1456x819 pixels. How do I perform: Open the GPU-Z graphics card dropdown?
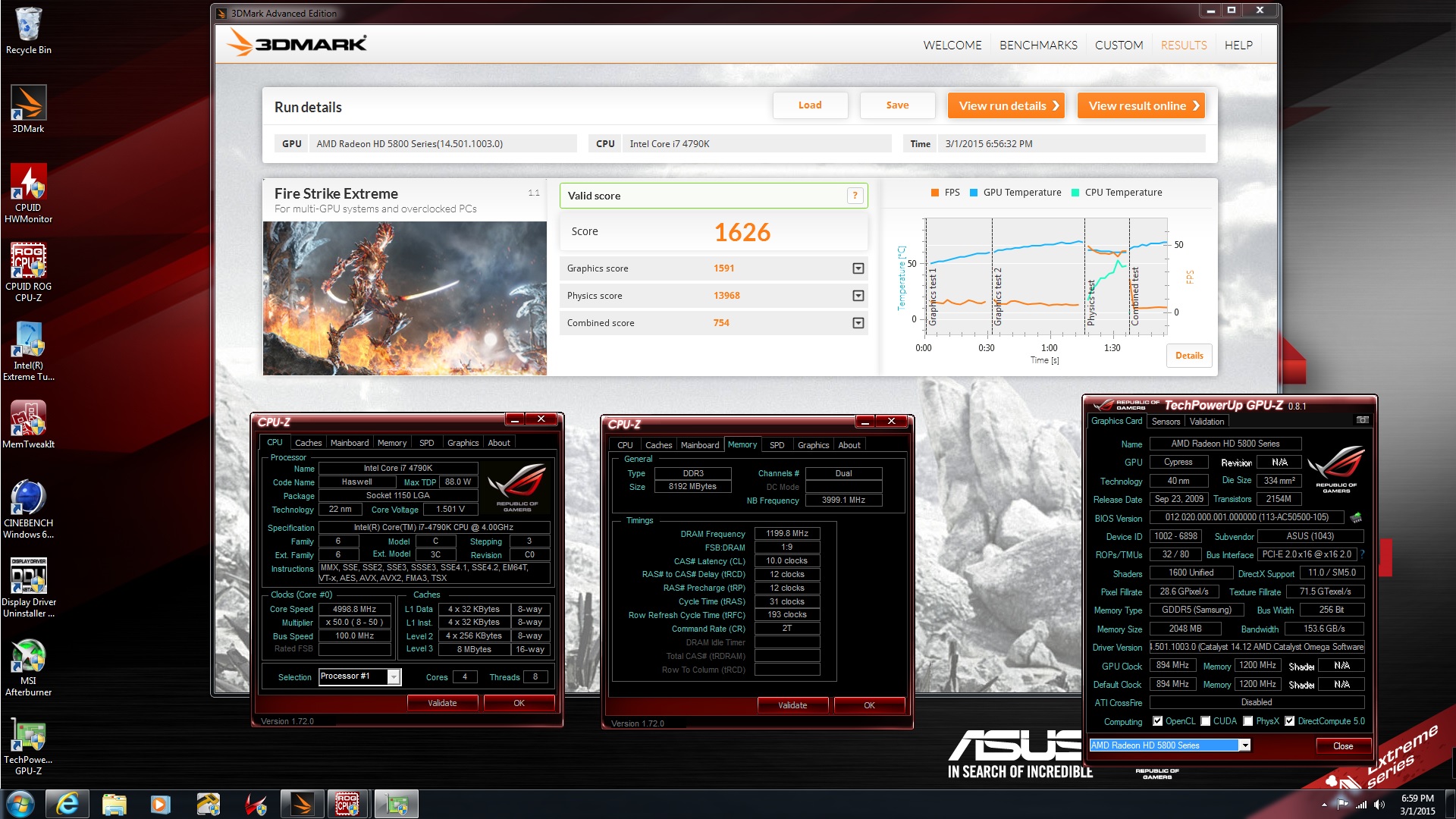click(x=1244, y=745)
